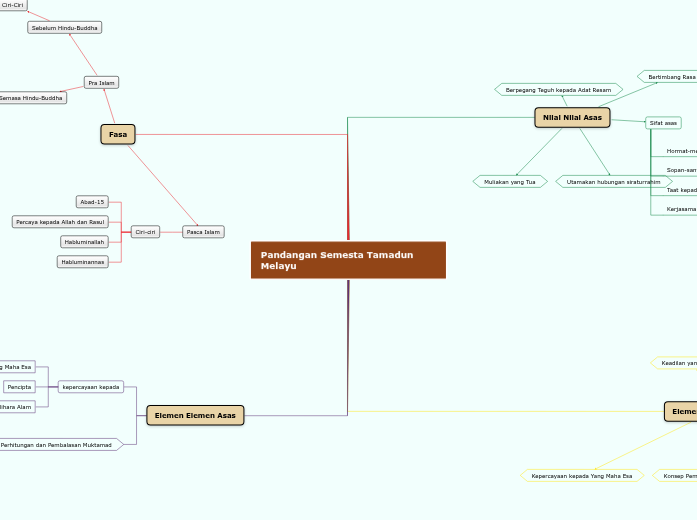This screenshot has height=520, width=697.
Task: Open the Elemen Elemen Asas node
Action: pyautogui.click(x=195, y=415)
